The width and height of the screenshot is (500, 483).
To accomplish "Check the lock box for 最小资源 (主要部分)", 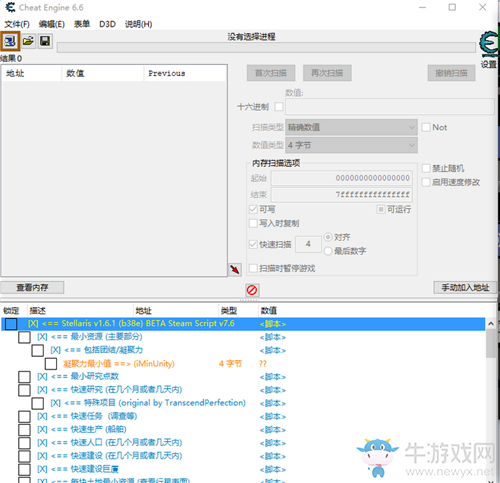I will point(24,337).
